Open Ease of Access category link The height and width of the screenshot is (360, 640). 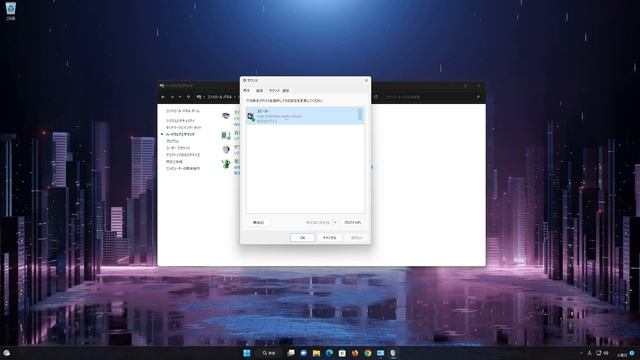[183, 168]
